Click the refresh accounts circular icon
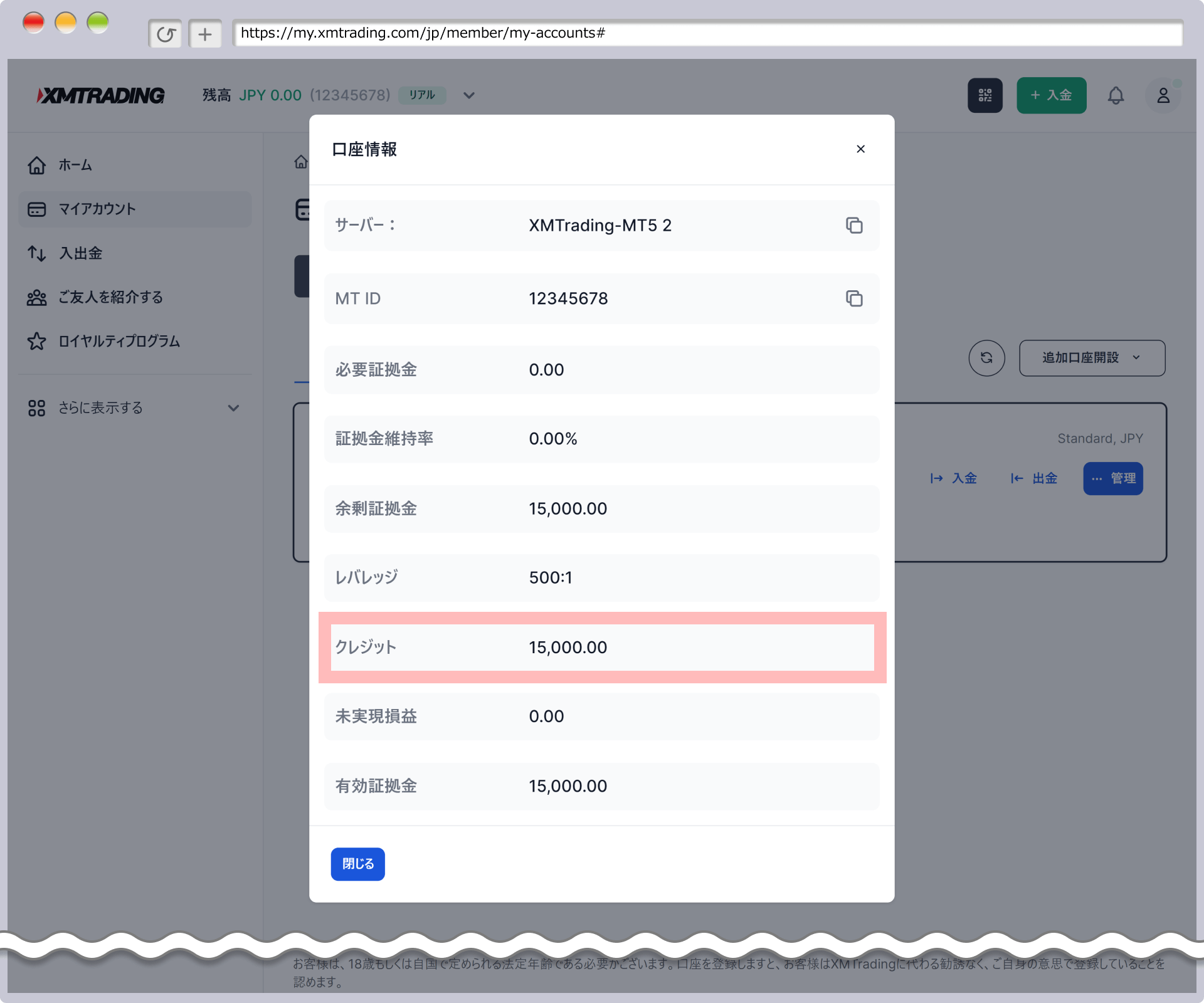 [x=986, y=358]
